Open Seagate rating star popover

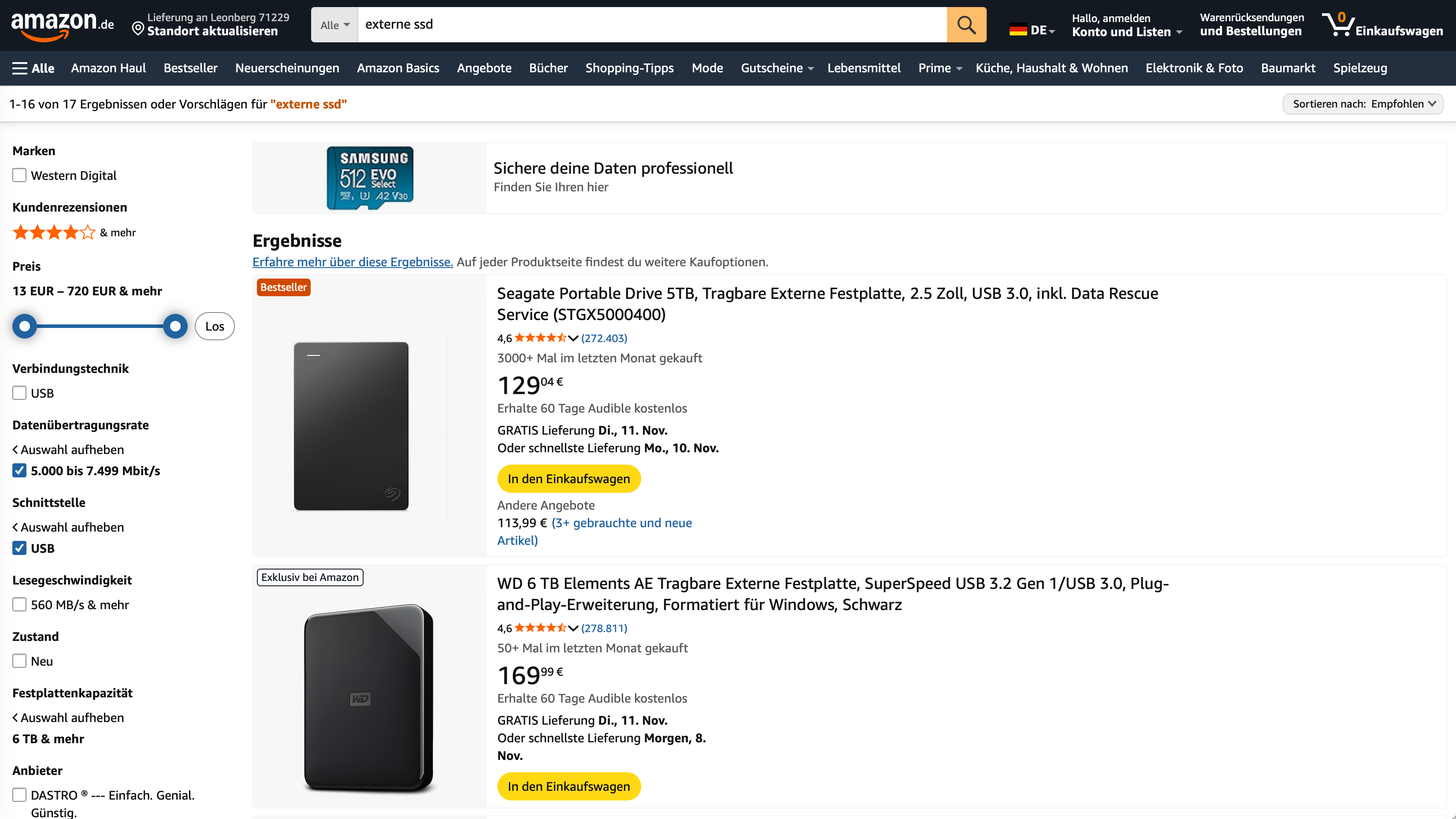[573, 338]
